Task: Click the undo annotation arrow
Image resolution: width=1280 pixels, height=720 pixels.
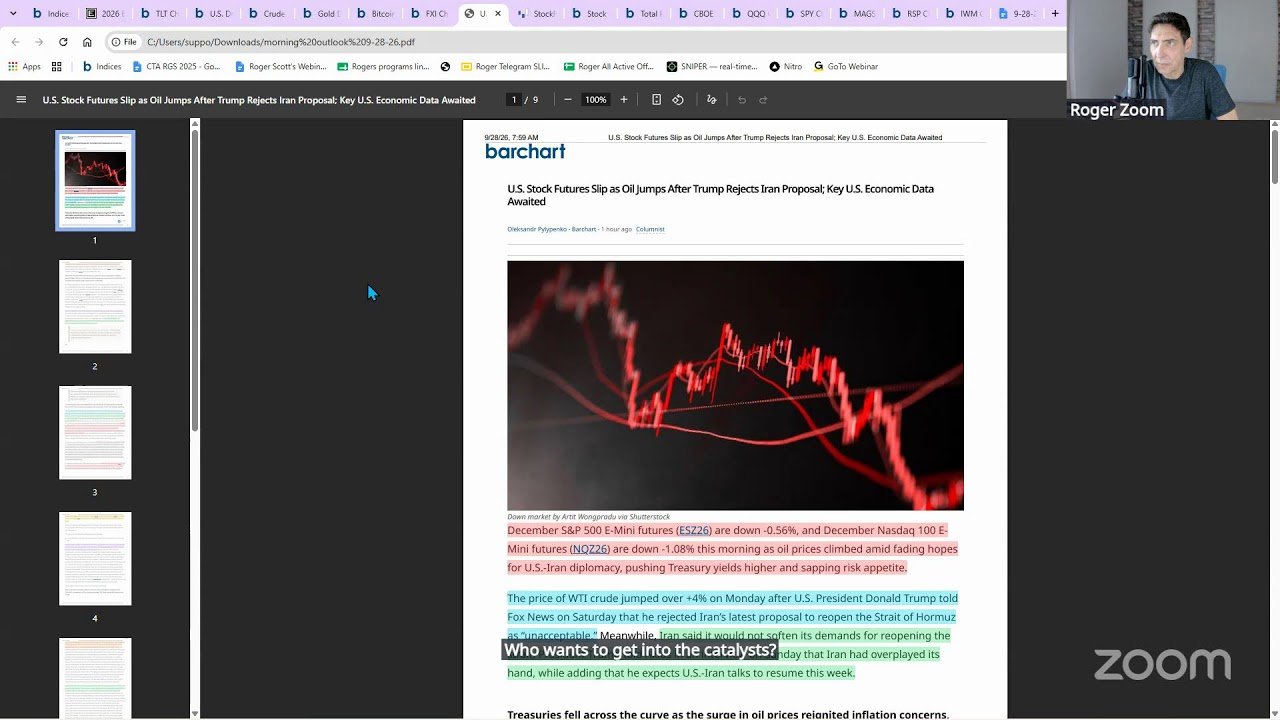Action: [742, 100]
